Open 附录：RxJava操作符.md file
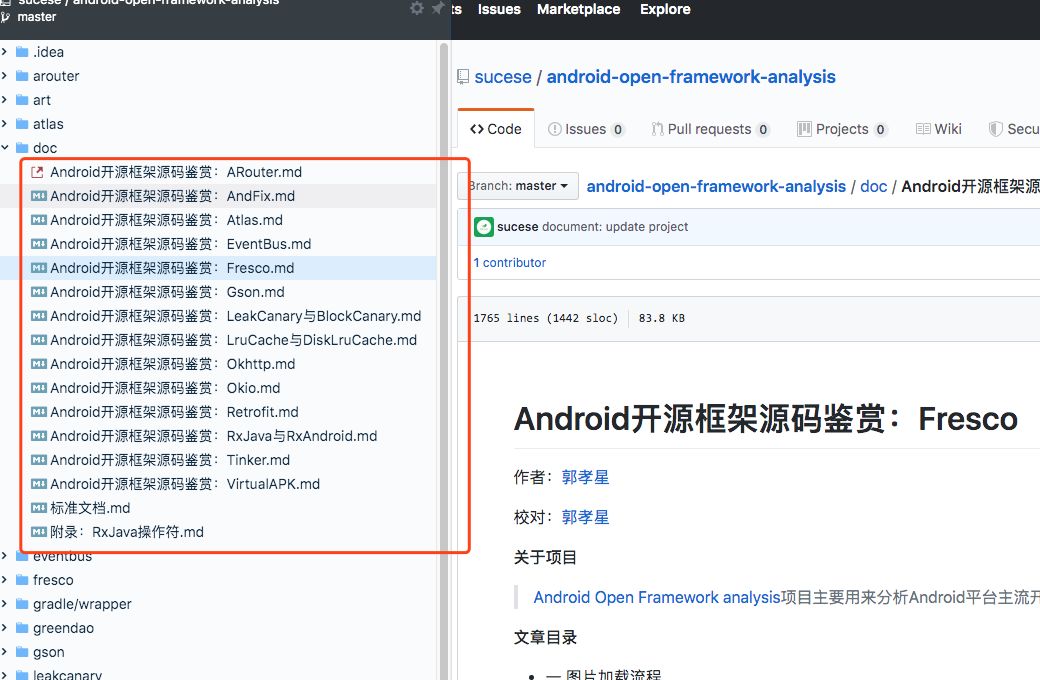Viewport: 1040px width, 680px height. (127, 532)
